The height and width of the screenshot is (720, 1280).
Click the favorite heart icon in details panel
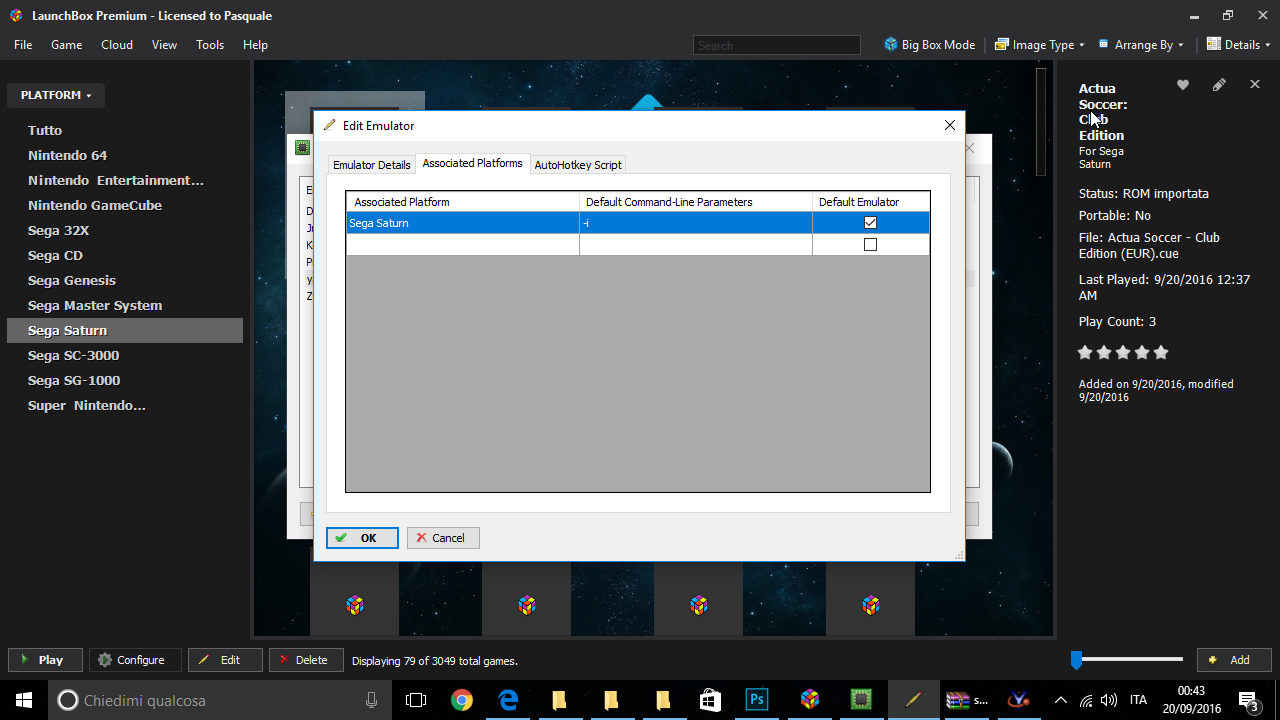[1183, 85]
